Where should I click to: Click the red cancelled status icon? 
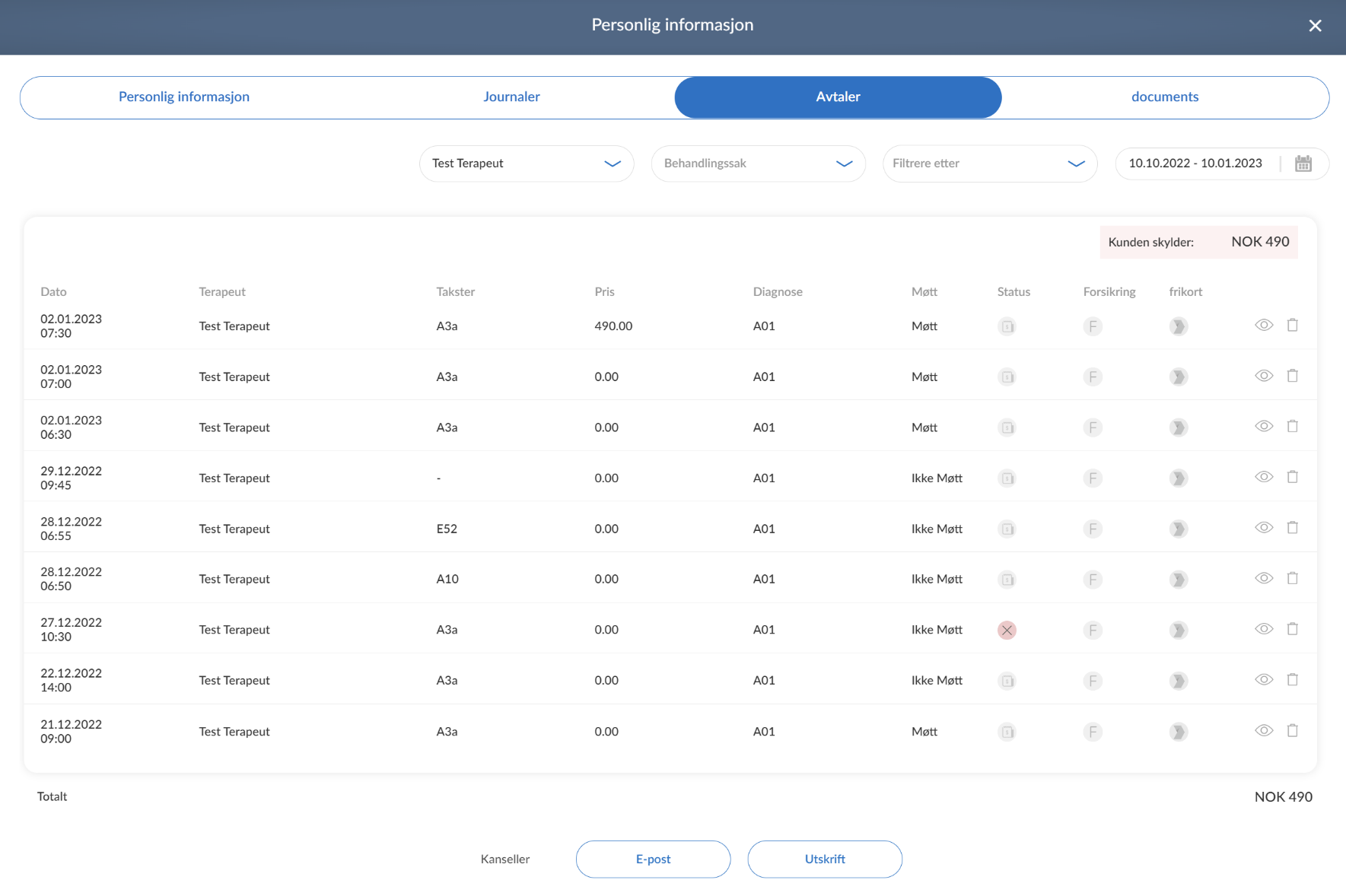1007,630
